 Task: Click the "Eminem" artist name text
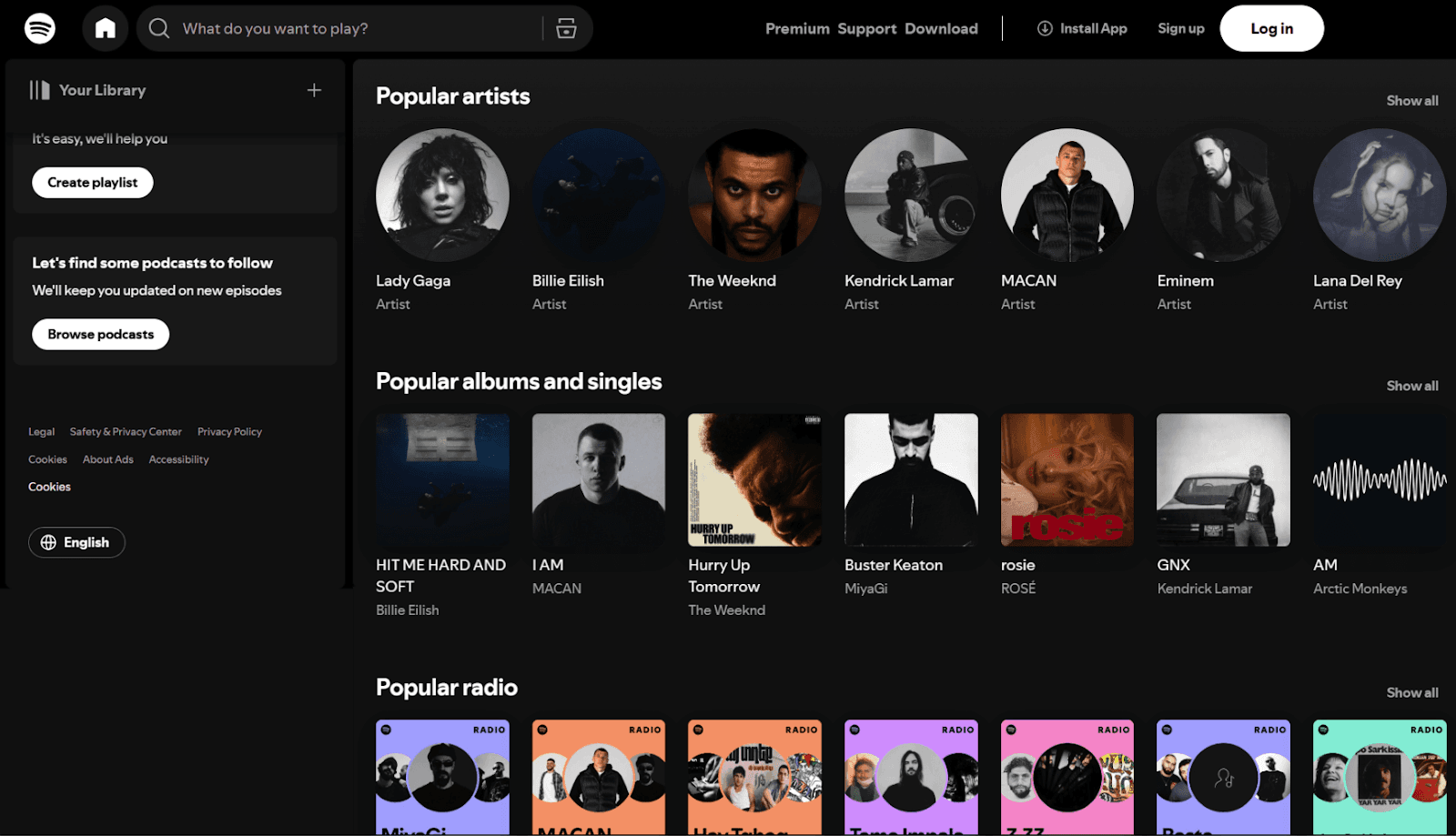coord(1186,280)
